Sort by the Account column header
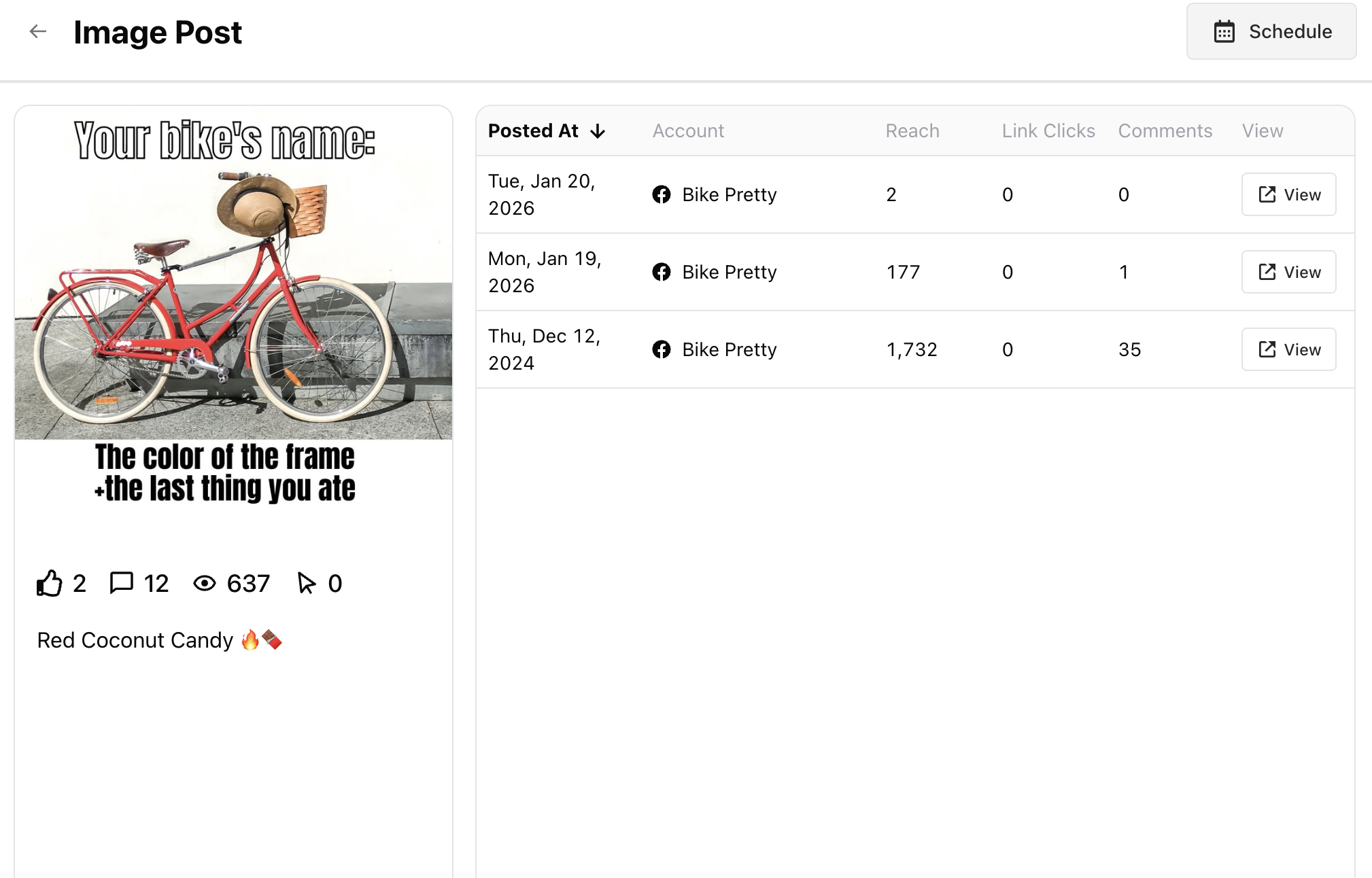Image resolution: width=1372 pixels, height=878 pixels. pos(688,131)
